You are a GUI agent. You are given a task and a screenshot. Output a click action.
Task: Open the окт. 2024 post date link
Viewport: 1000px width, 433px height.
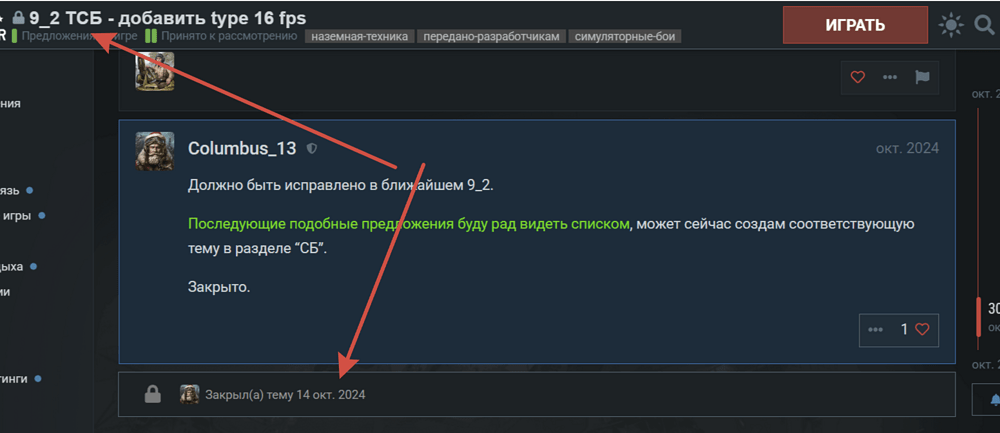coord(907,148)
